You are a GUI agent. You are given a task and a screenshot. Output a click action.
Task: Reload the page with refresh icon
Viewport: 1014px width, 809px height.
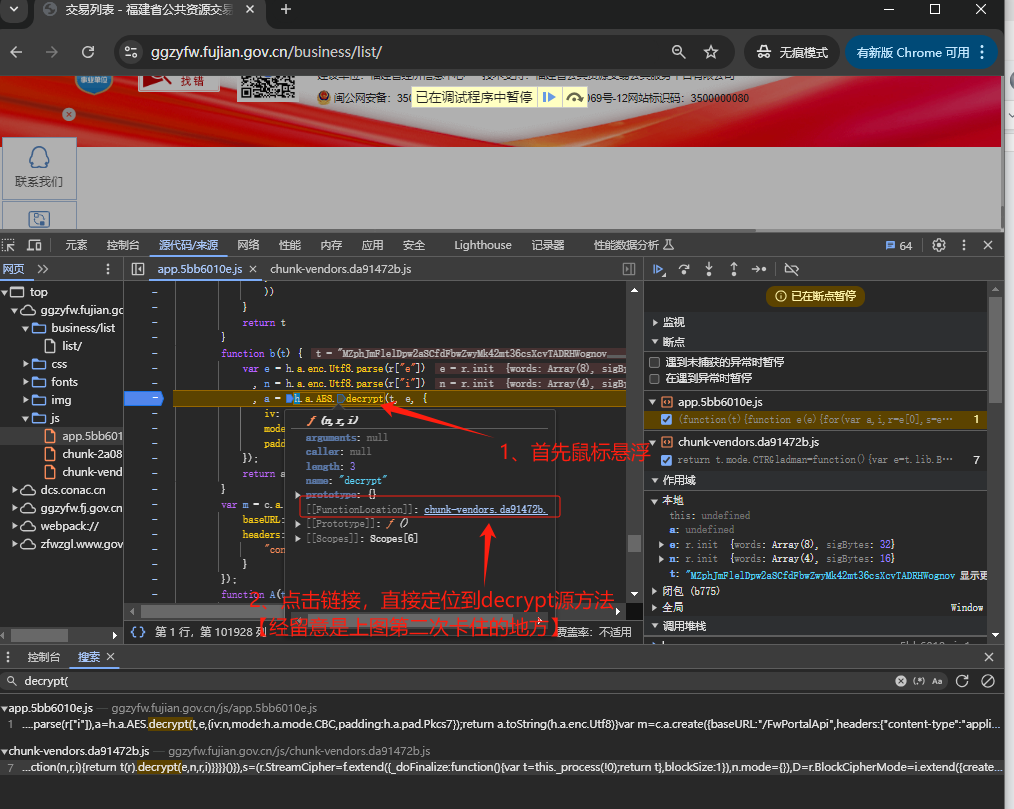point(88,52)
